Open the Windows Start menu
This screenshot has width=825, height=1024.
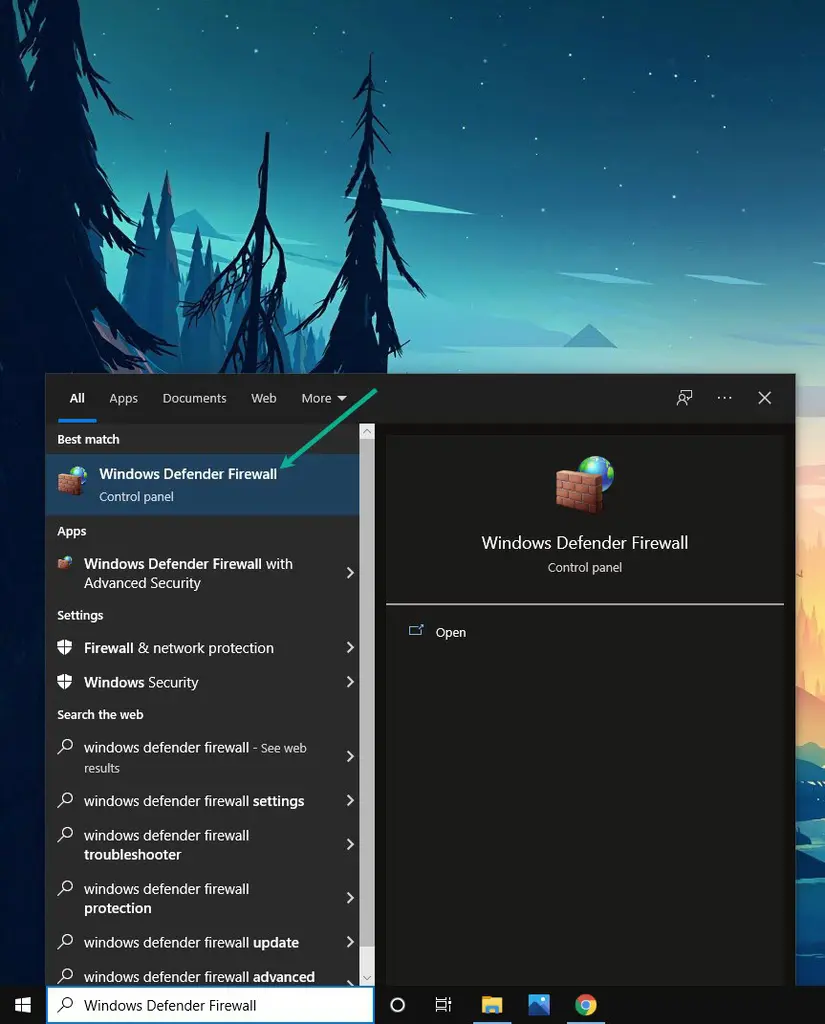pyautogui.click(x=23, y=1005)
